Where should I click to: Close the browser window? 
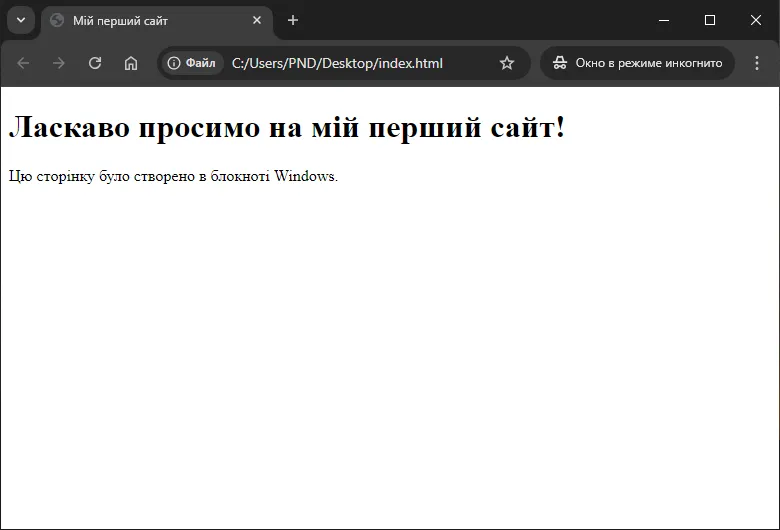click(x=756, y=20)
